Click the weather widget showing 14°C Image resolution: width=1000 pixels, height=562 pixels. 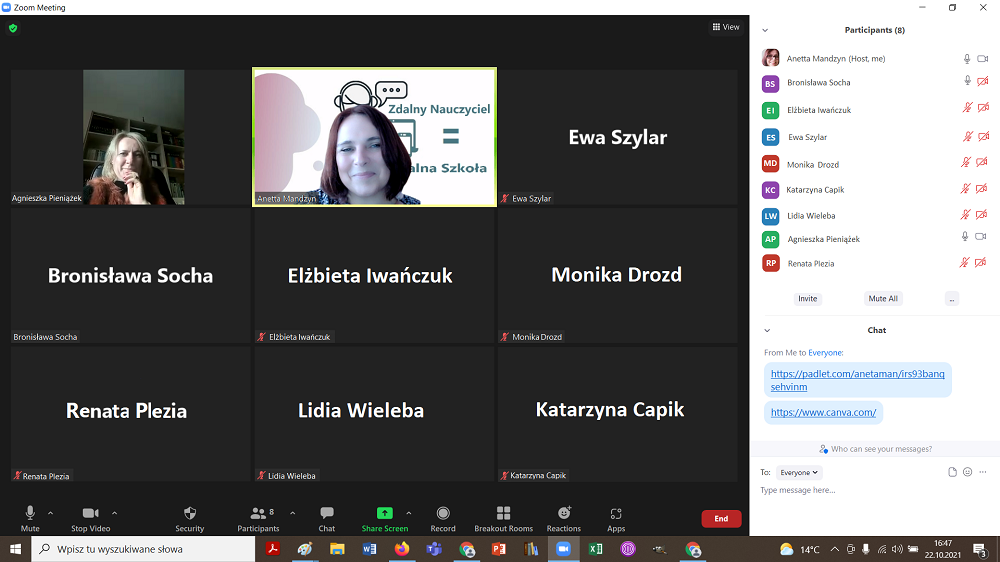point(800,549)
